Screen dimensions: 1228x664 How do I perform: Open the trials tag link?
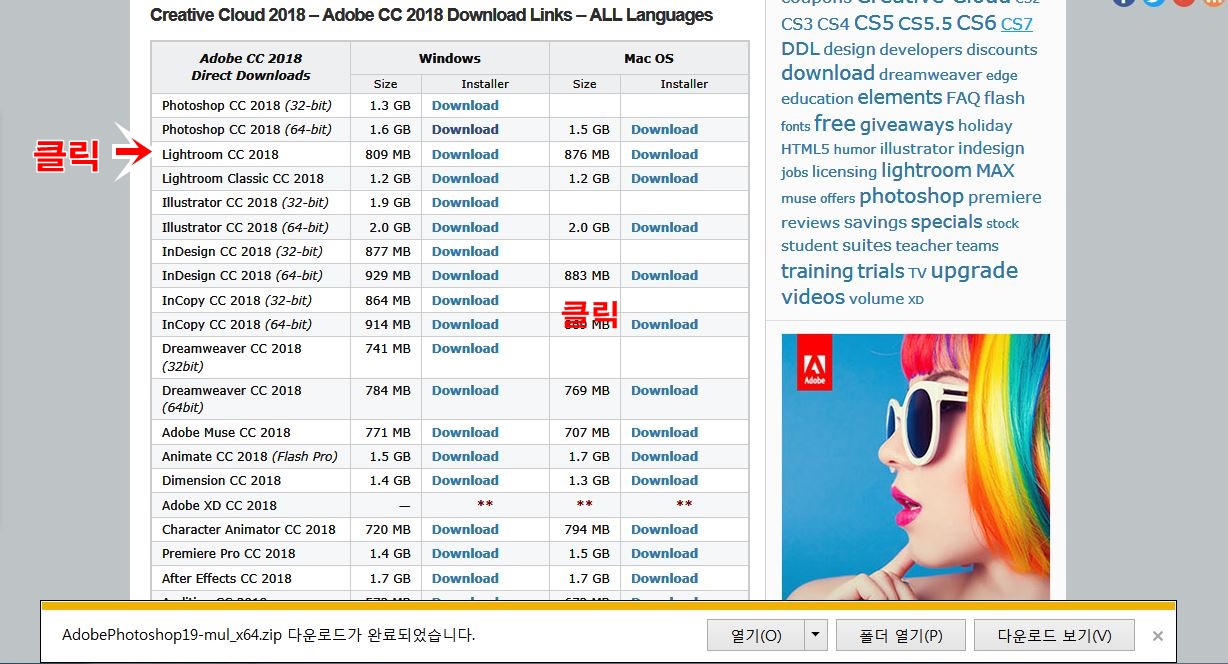point(880,271)
